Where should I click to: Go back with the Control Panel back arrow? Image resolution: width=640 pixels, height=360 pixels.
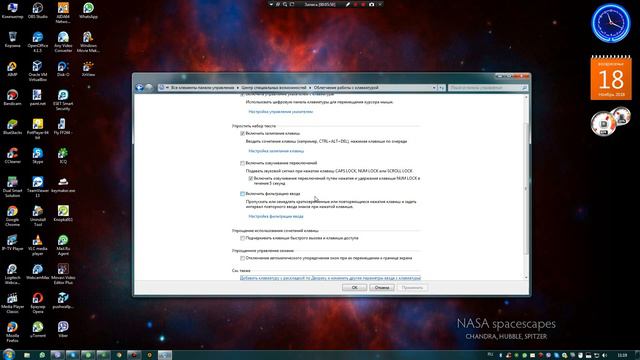click(140, 87)
